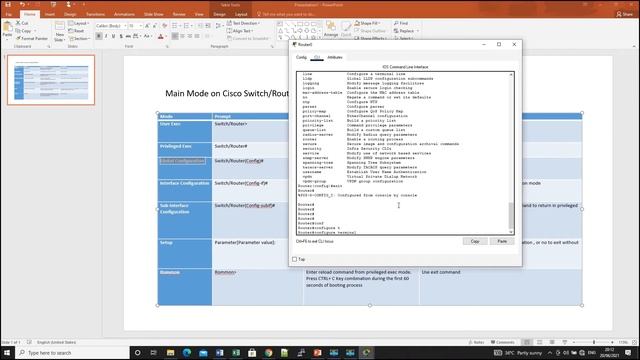The height and width of the screenshot is (360, 640).
Task: Activate Format Painter
Action: coord(32,38)
